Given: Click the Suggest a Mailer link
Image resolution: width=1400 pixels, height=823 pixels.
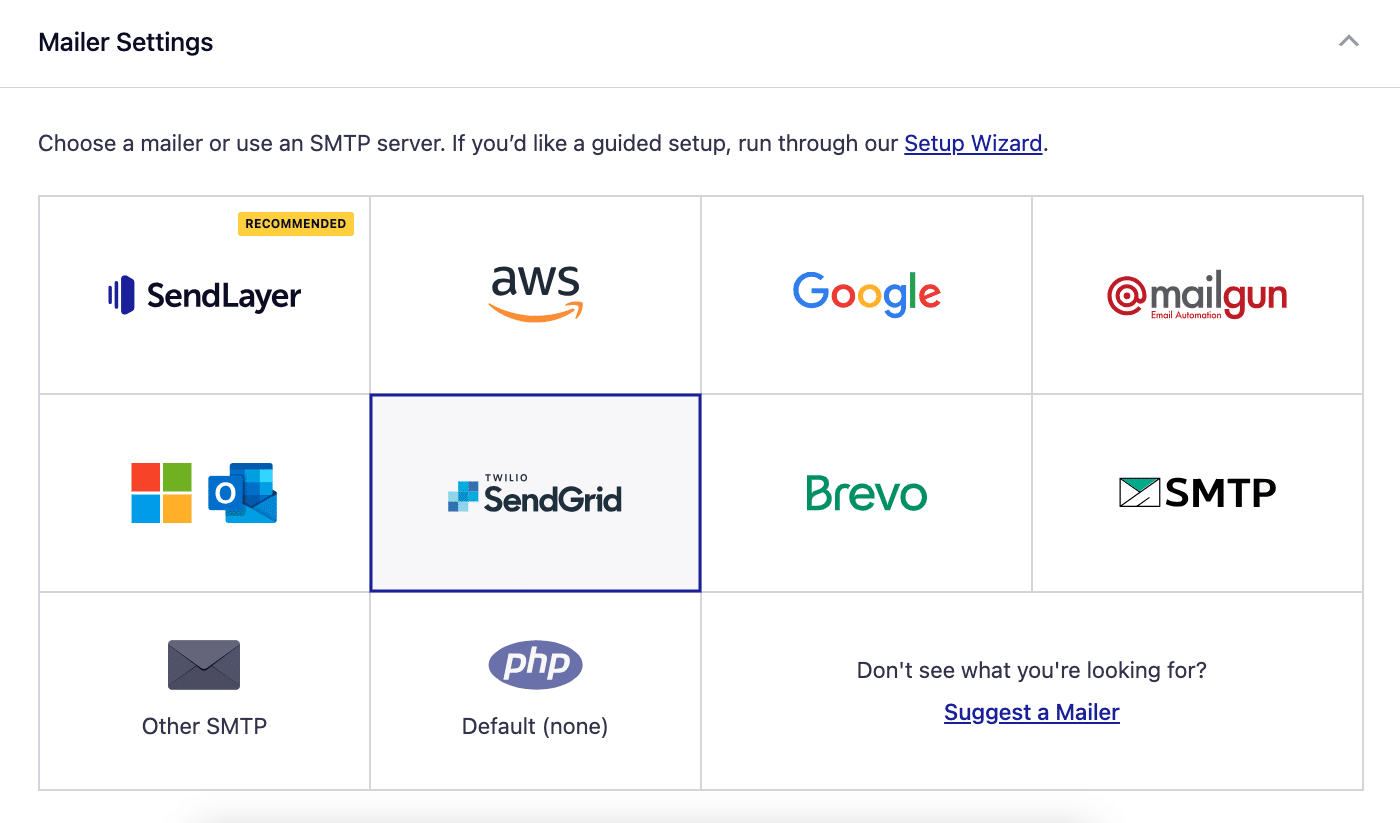Looking at the screenshot, I should click(x=1031, y=712).
